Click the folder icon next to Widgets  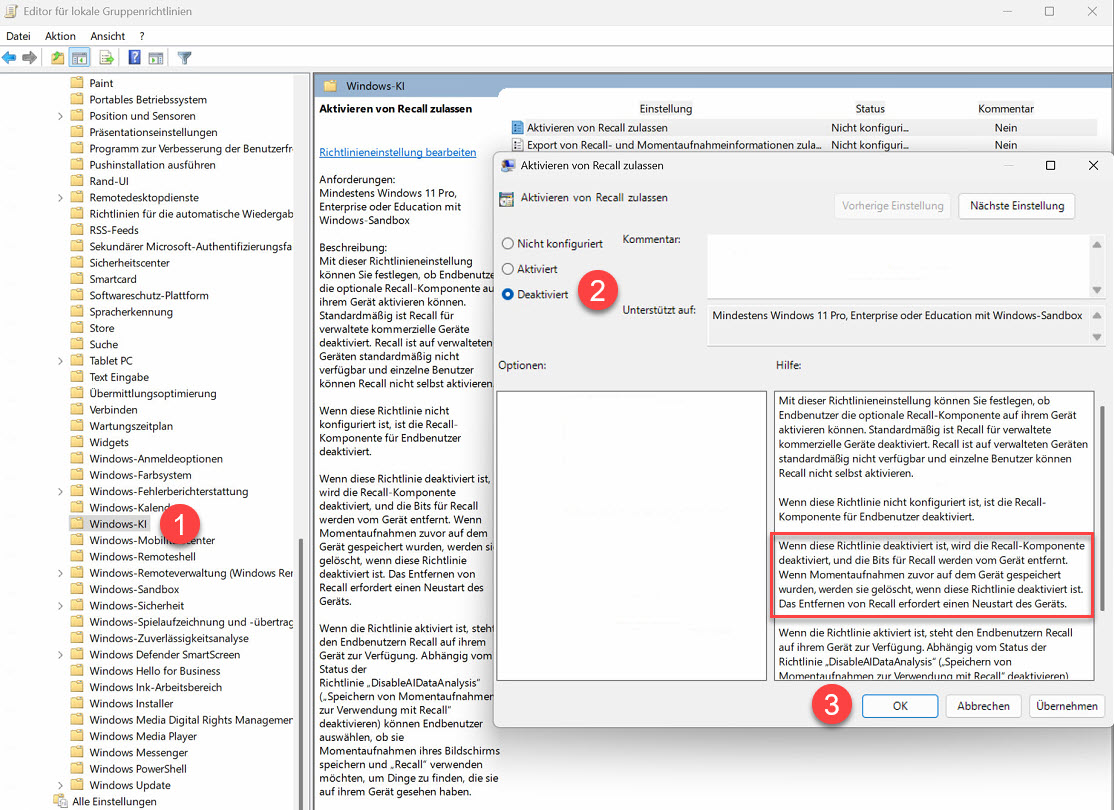click(x=77, y=443)
